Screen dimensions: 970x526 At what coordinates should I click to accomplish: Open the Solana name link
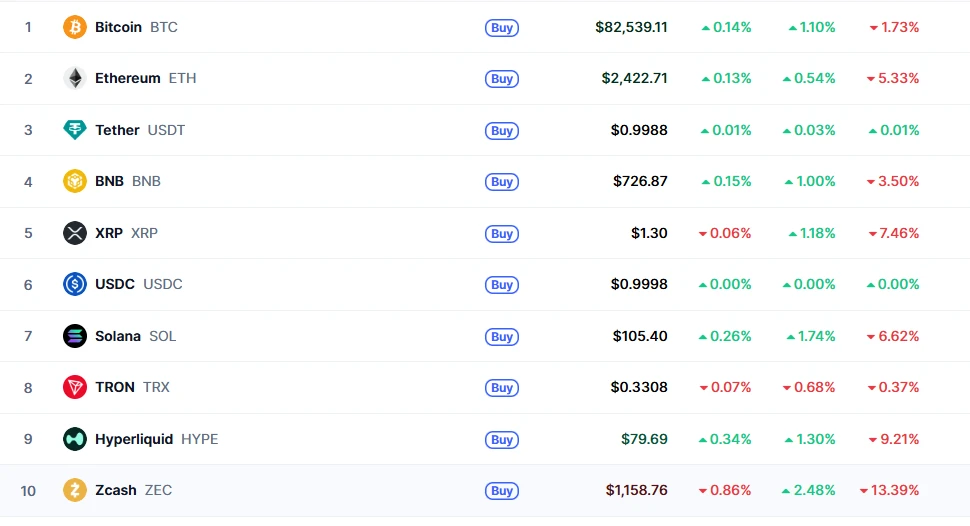pyautogui.click(x=118, y=336)
